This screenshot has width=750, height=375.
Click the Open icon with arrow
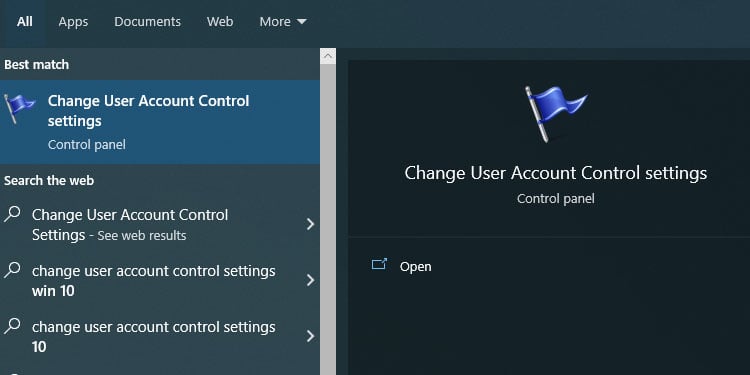379,265
